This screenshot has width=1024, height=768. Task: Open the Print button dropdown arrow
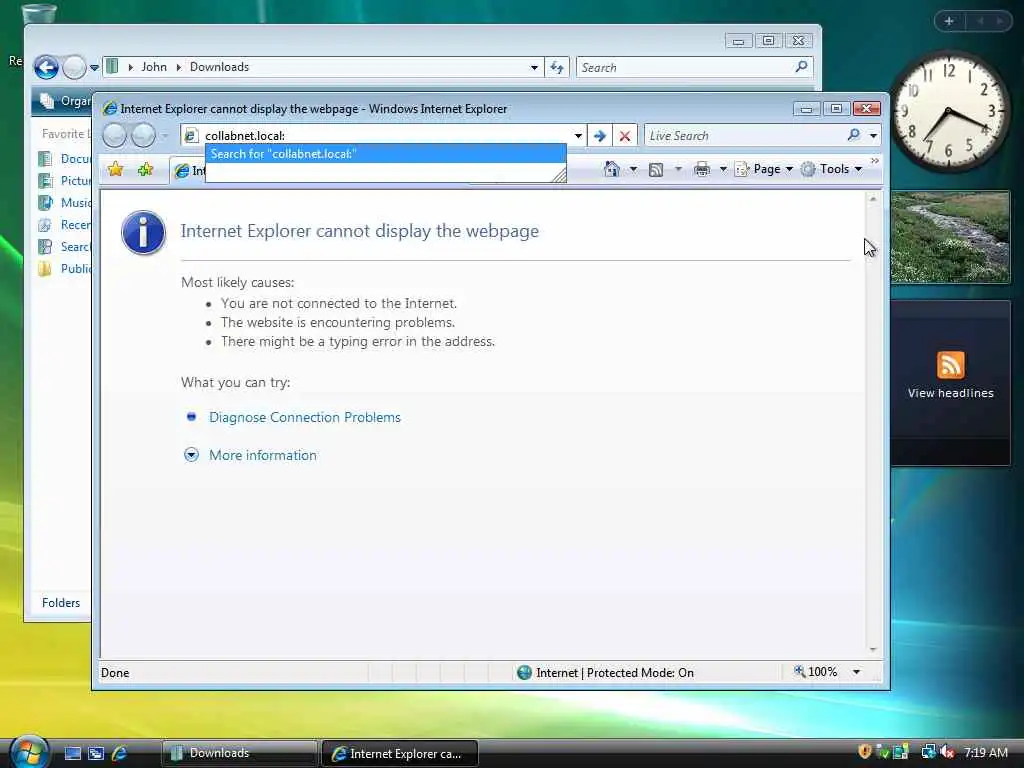tap(723, 170)
